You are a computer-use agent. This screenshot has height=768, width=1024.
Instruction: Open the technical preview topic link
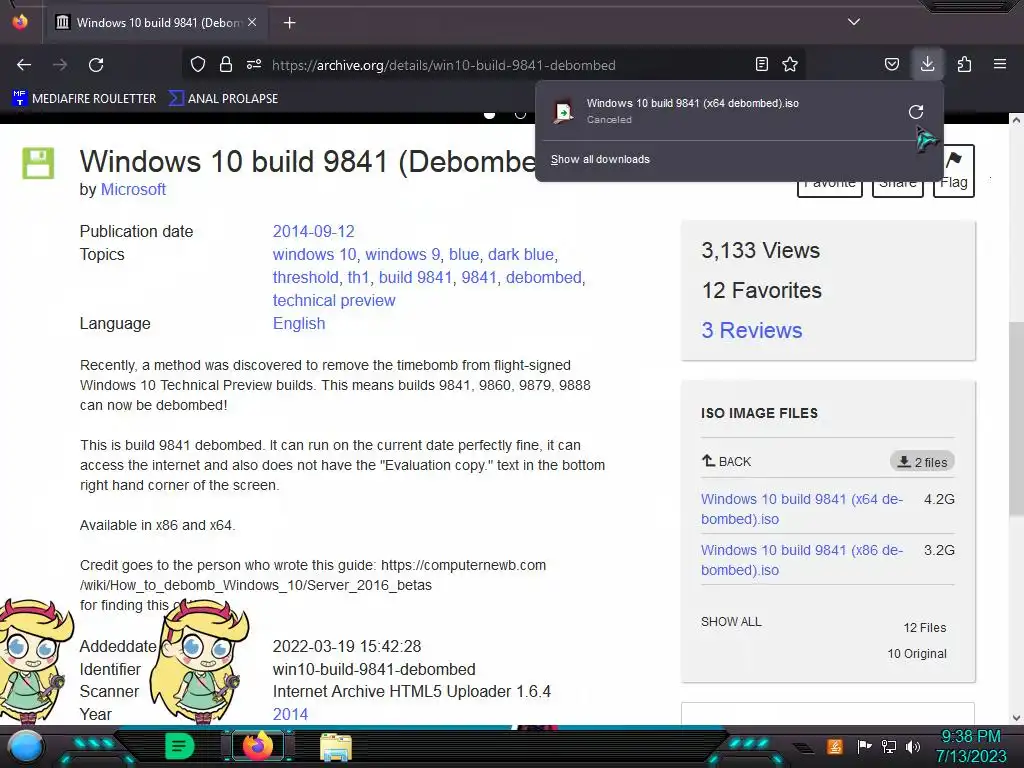click(x=334, y=300)
